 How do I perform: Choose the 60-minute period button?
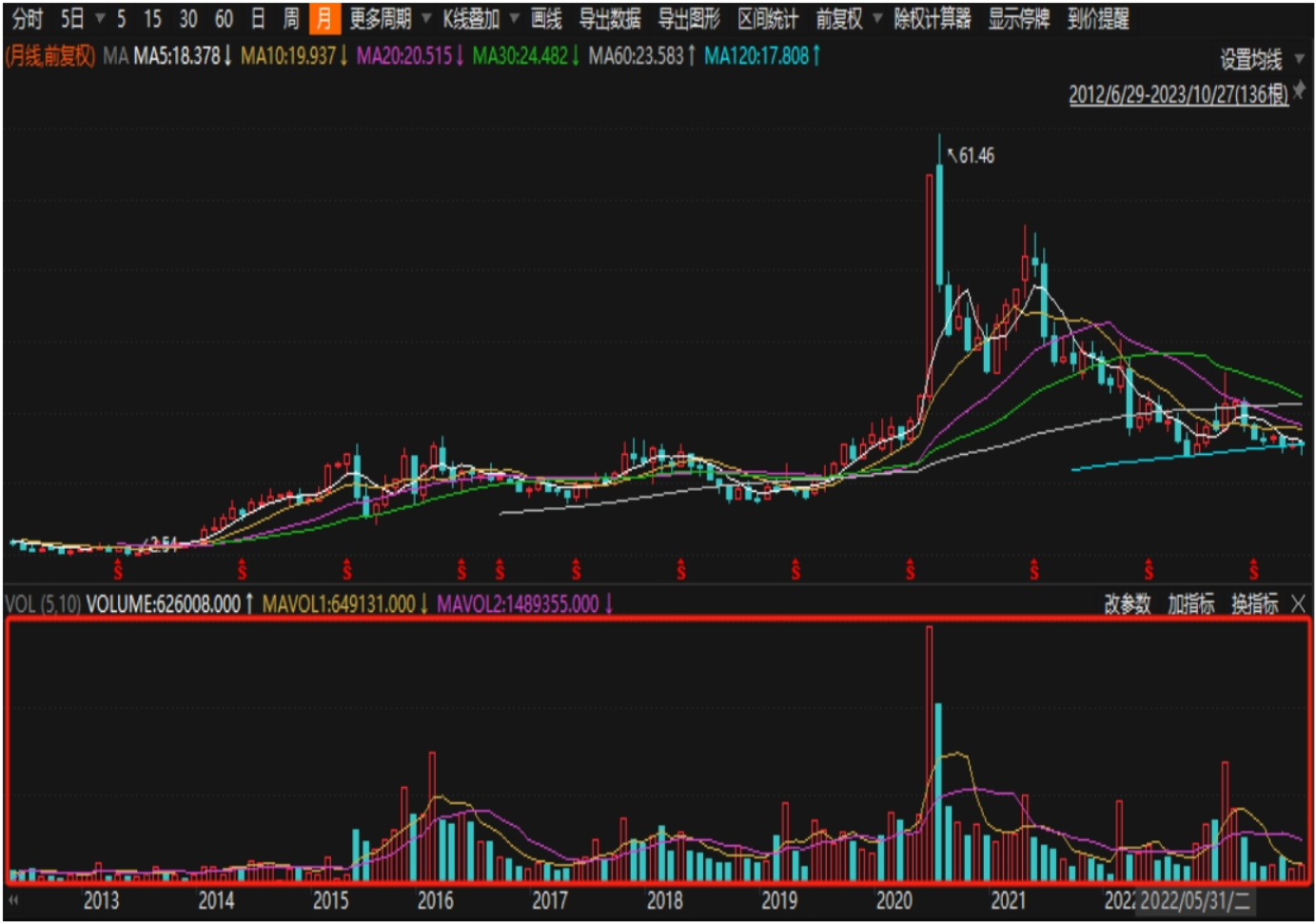[x=224, y=19]
